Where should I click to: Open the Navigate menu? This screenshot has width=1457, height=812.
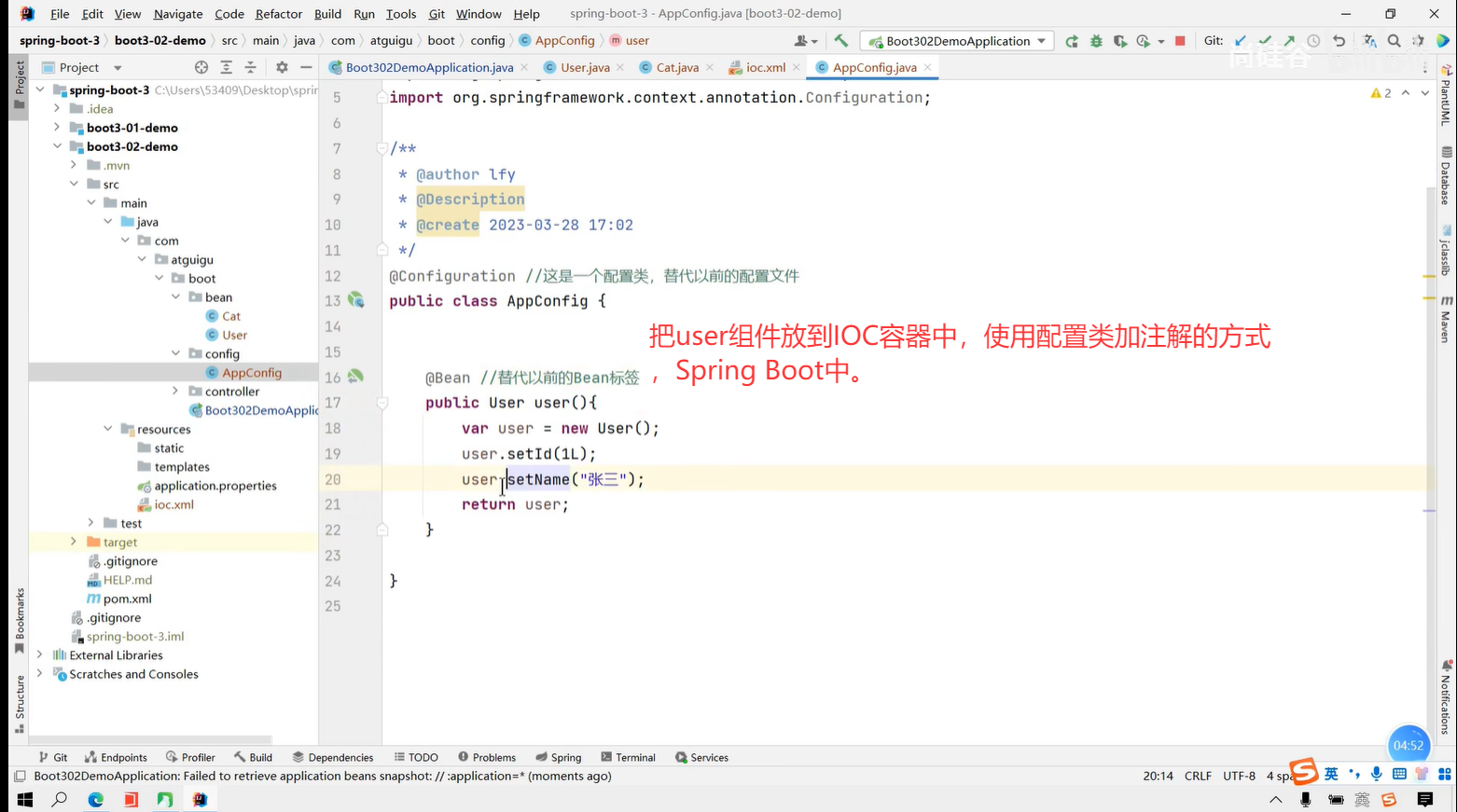[178, 14]
